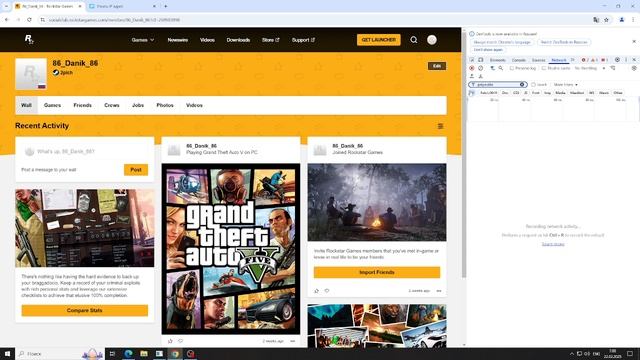Go back in the browser
This screenshot has width=640, height=360.
(7, 20)
